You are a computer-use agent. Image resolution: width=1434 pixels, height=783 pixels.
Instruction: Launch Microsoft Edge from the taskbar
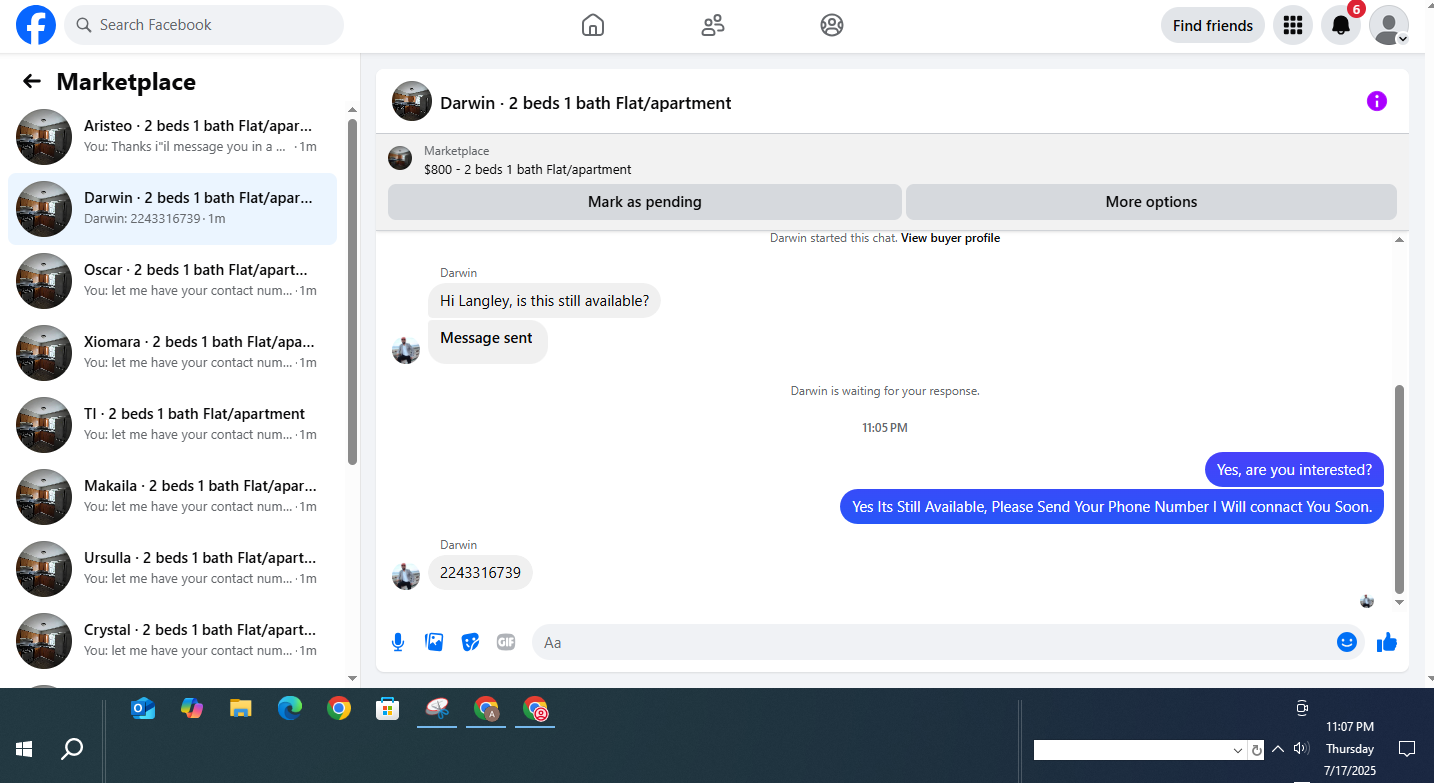pyautogui.click(x=290, y=709)
